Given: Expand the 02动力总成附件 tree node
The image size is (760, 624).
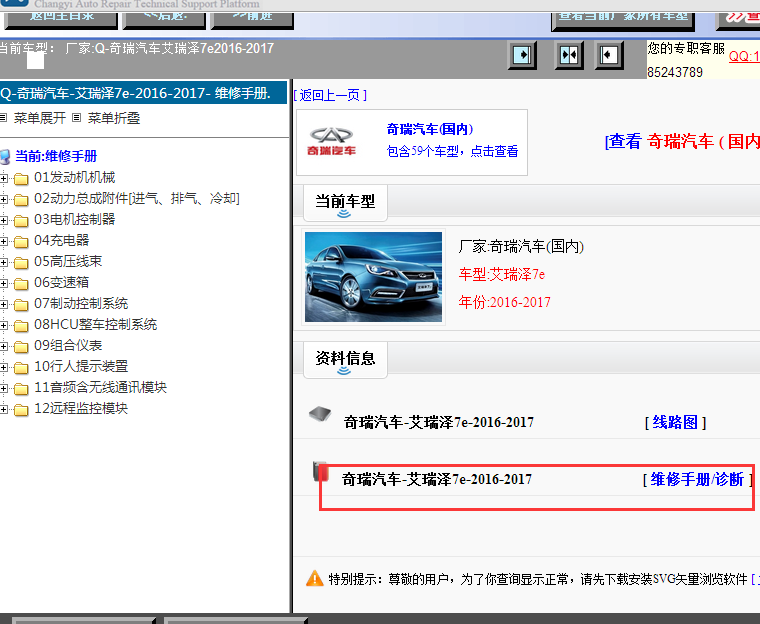Looking at the screenshot, I should pos(4,199).
